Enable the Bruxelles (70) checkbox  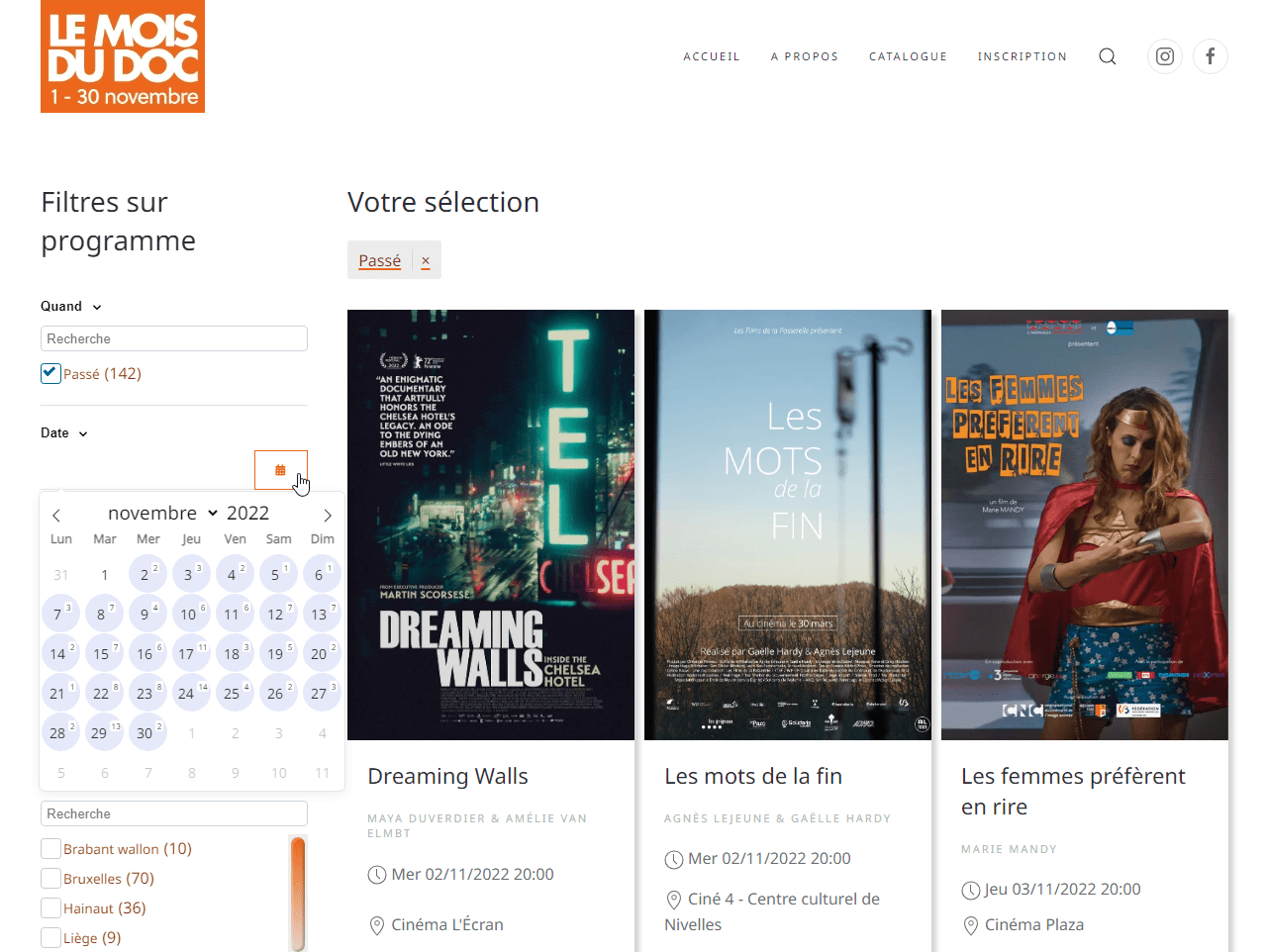tap(50, 879)
